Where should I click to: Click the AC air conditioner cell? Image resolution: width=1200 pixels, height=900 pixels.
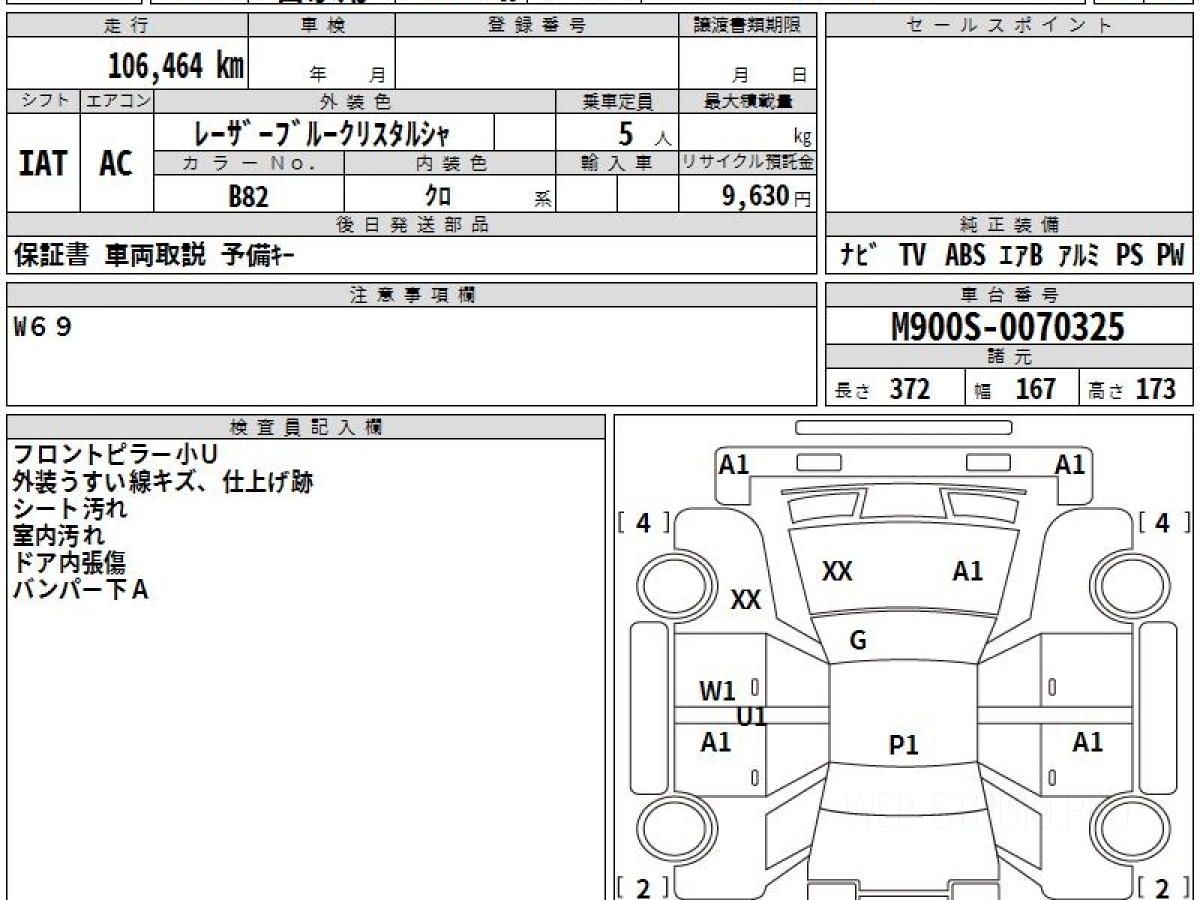coord(117,163)
